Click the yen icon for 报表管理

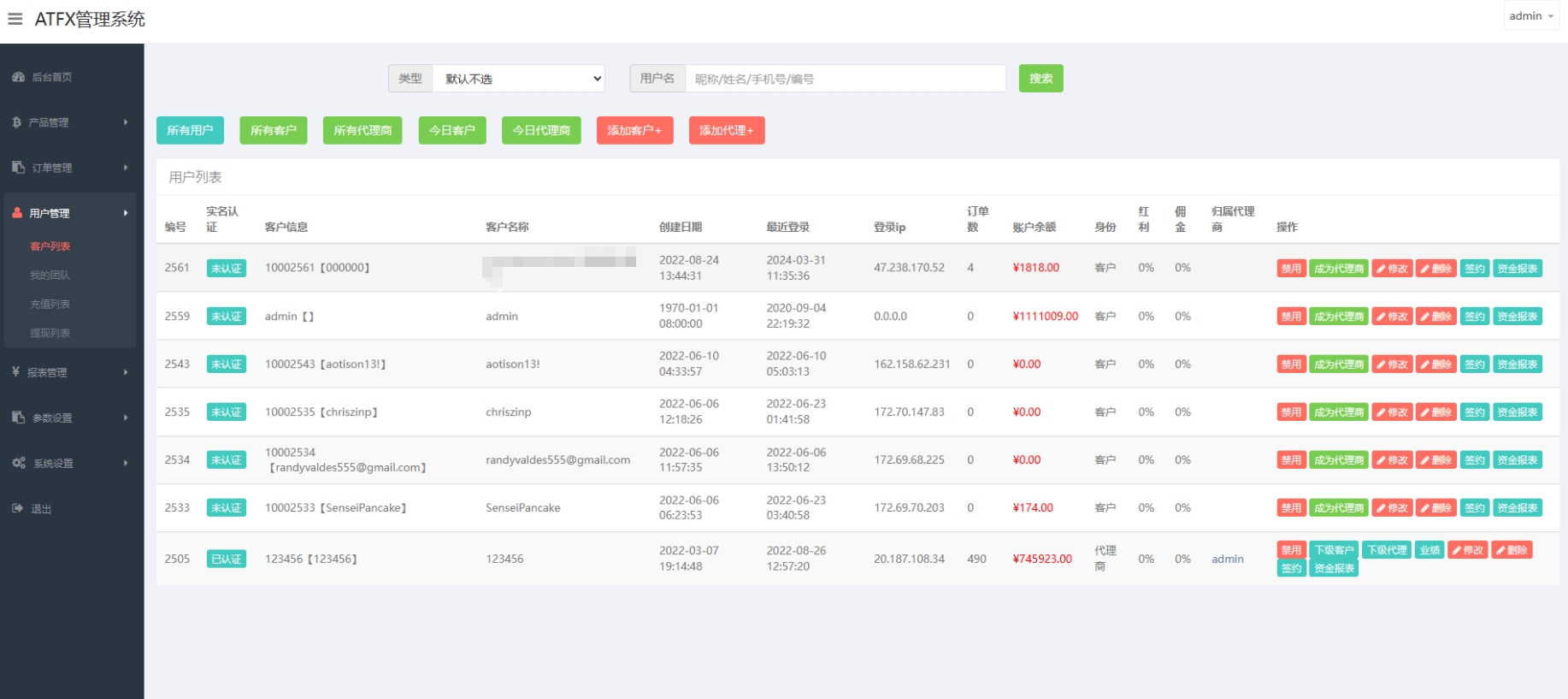tap(16, 372)
